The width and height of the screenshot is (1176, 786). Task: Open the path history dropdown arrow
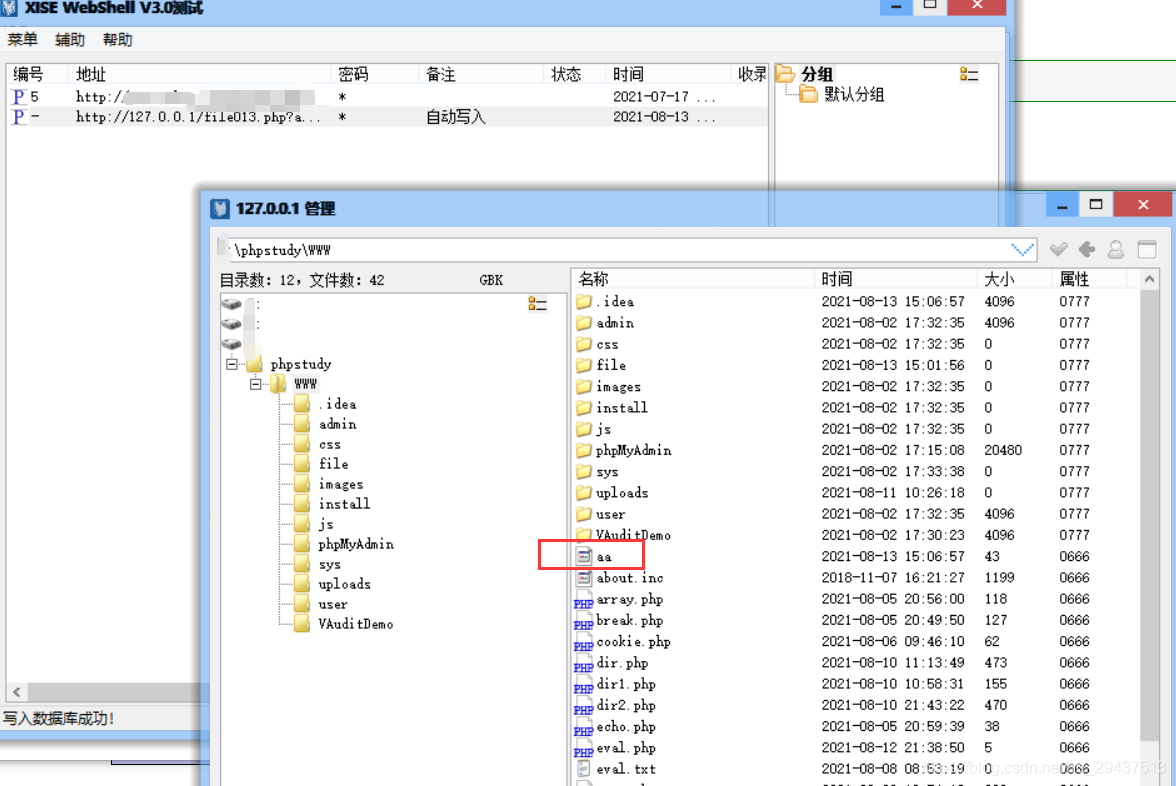pos(1022,250)
